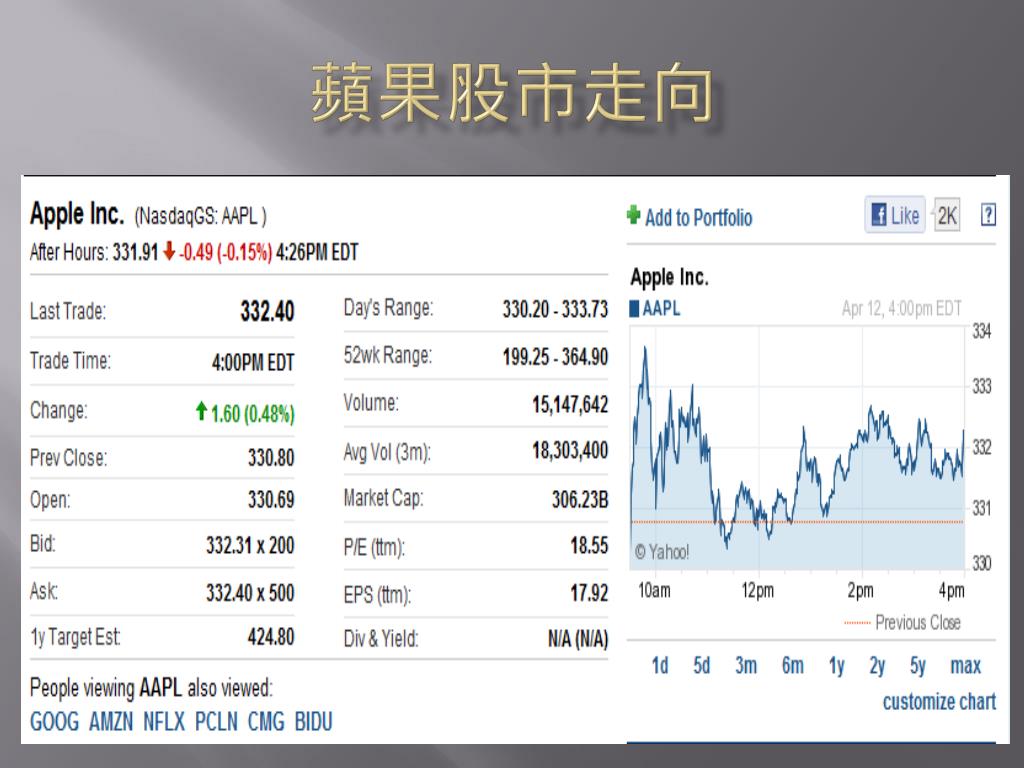The image size is (1024, 768).
Task: Click the Prev Close value 330.80
Action: [x=271, y=457]
